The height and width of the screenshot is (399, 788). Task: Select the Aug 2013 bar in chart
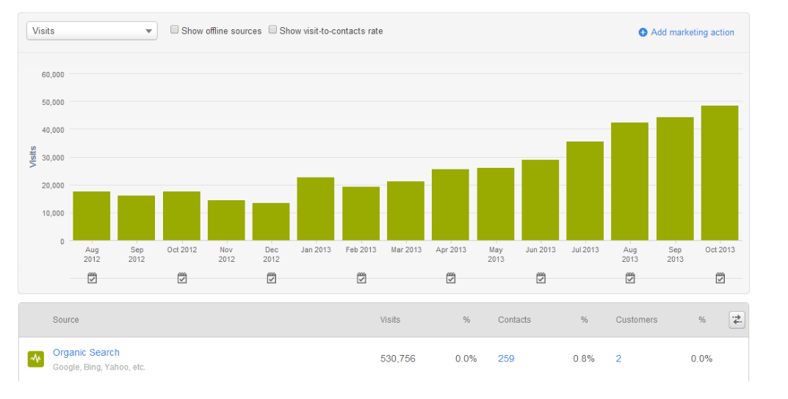pos(630,181)
